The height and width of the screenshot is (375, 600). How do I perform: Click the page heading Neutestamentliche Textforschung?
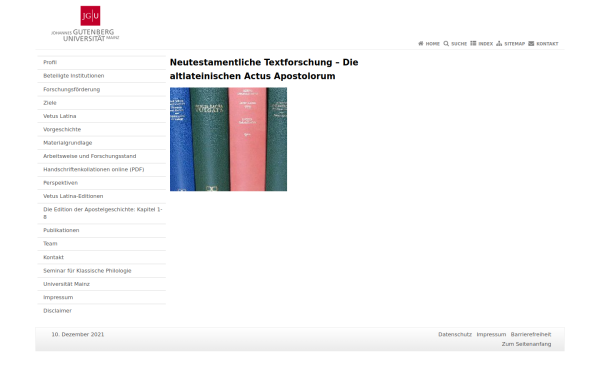(x=264, y=69)
